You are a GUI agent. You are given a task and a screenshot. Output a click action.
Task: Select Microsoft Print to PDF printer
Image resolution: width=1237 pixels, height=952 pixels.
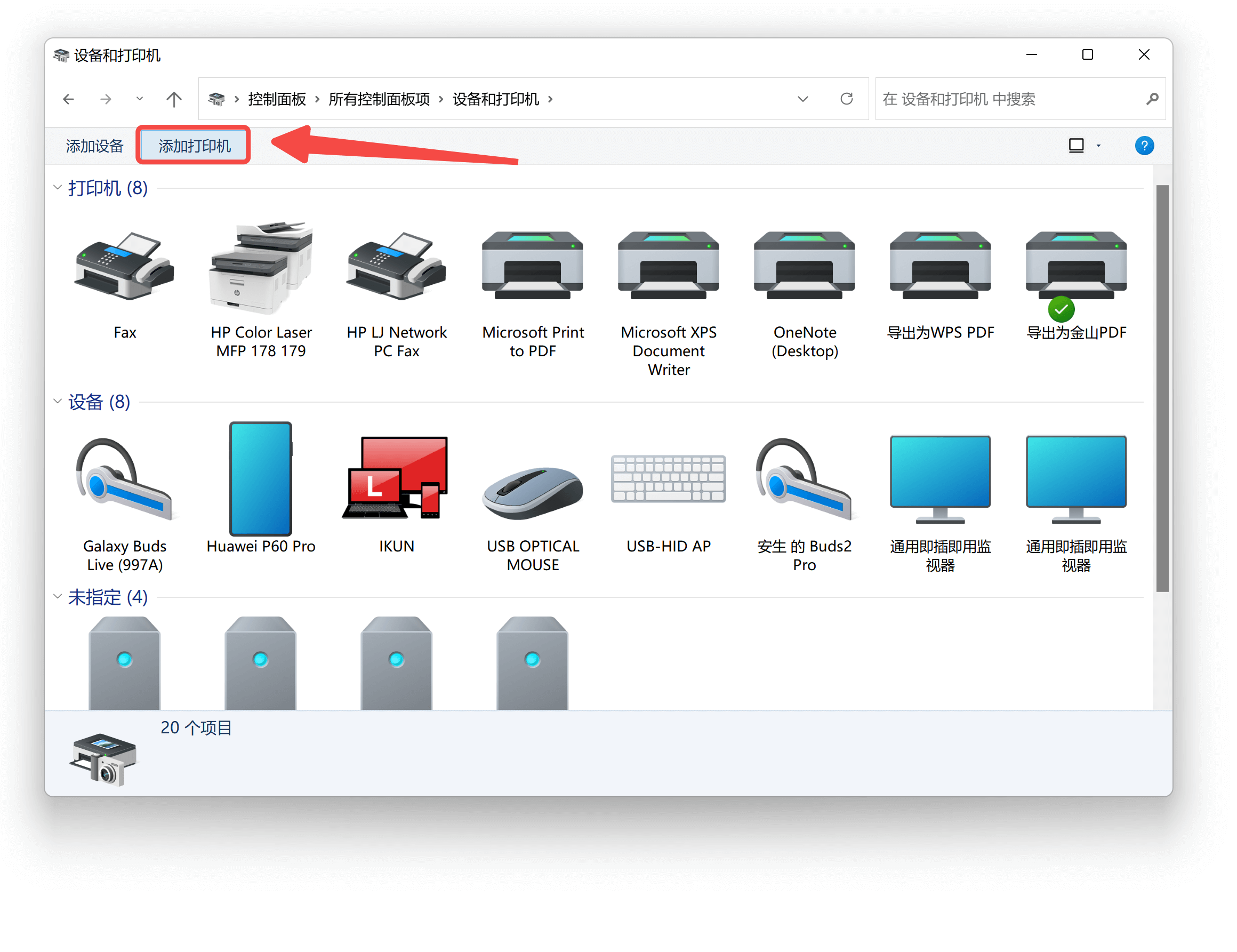533,265
